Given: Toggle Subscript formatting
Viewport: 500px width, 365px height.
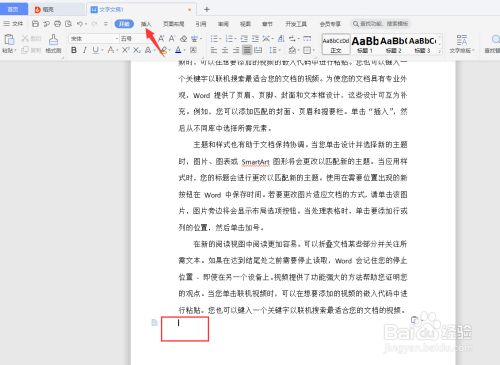Looking at the screenshot, I should pos(136,50).
